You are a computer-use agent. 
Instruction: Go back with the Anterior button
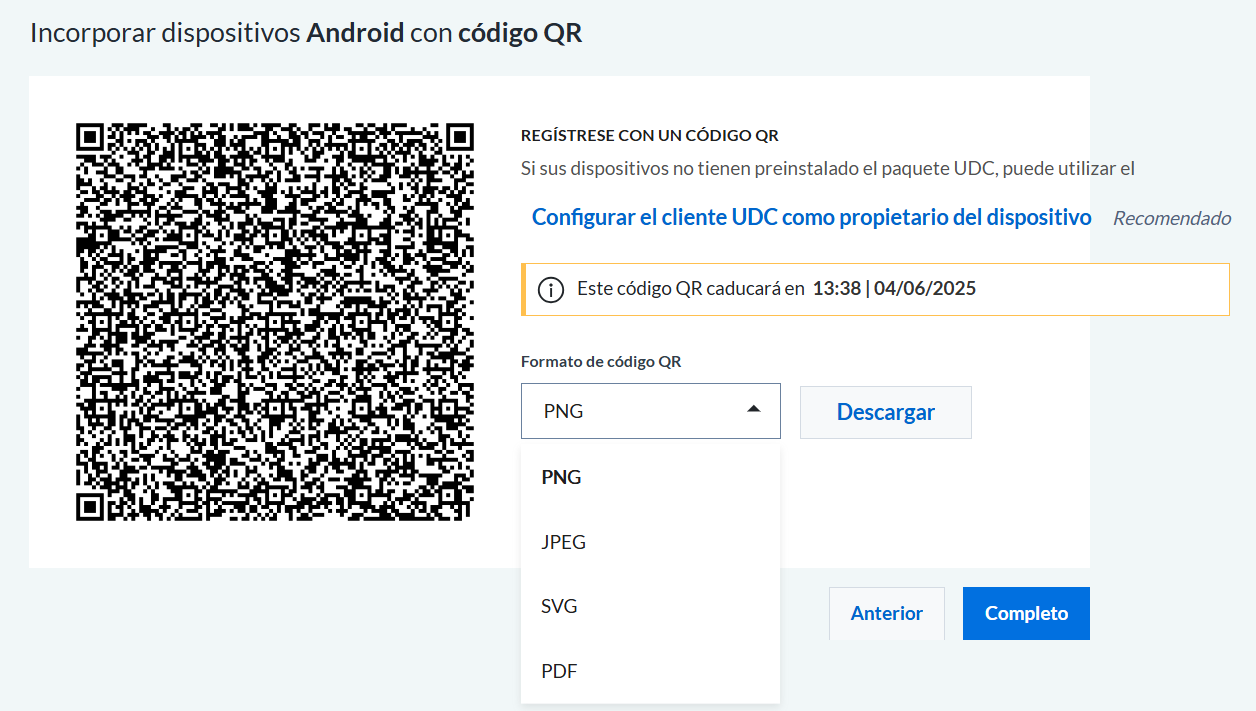(x=887, y=613)
